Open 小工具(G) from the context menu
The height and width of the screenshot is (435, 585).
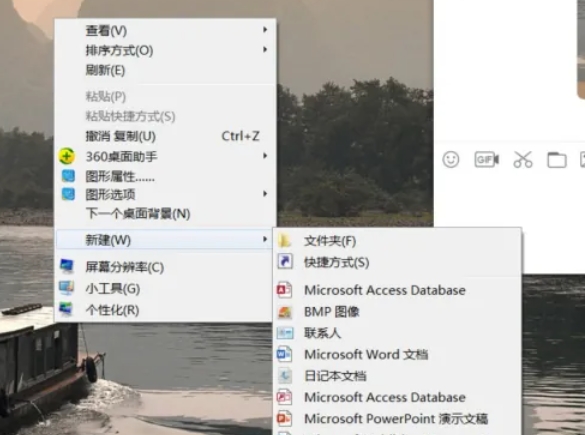tap(165, 289)
